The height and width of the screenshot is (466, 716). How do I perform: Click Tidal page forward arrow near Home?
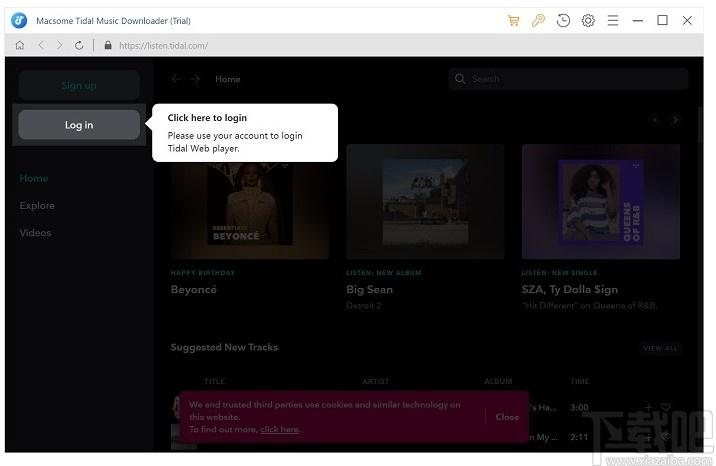click(x=195, y=79)
